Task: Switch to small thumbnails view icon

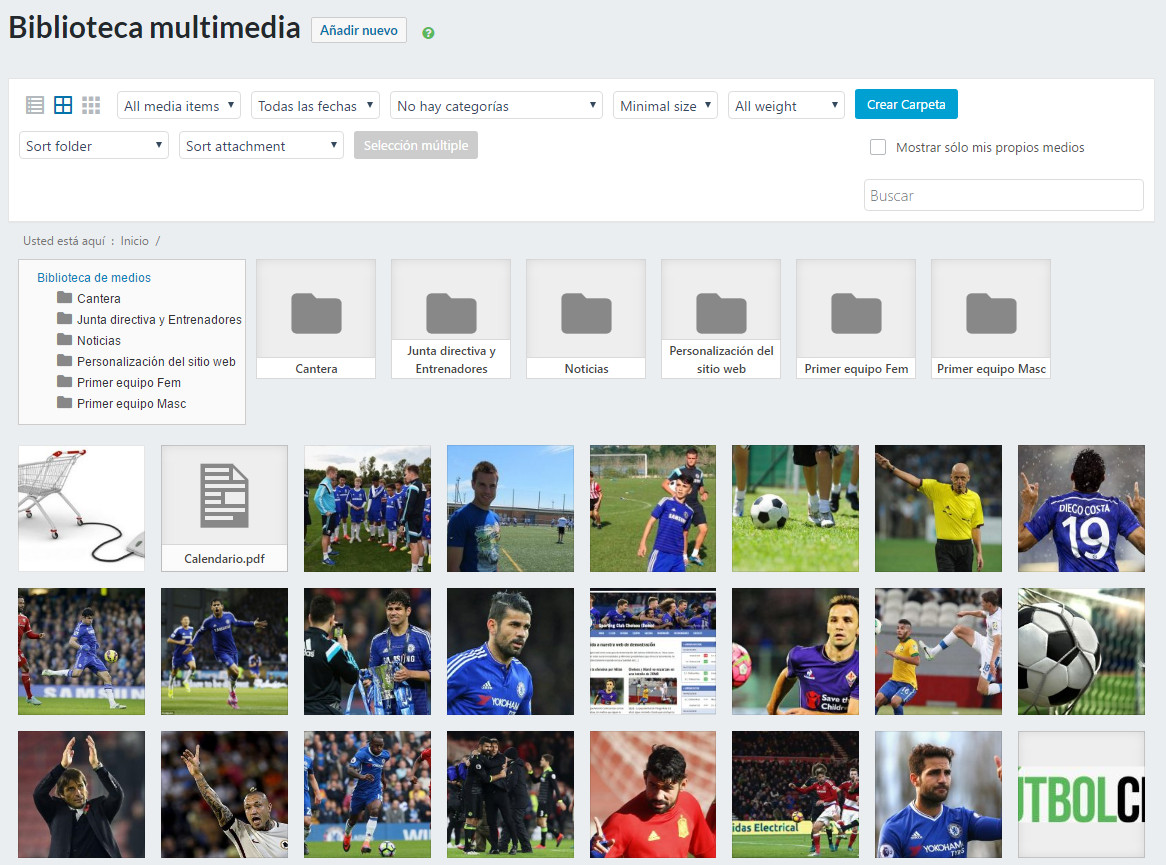Action: point(91,105)
